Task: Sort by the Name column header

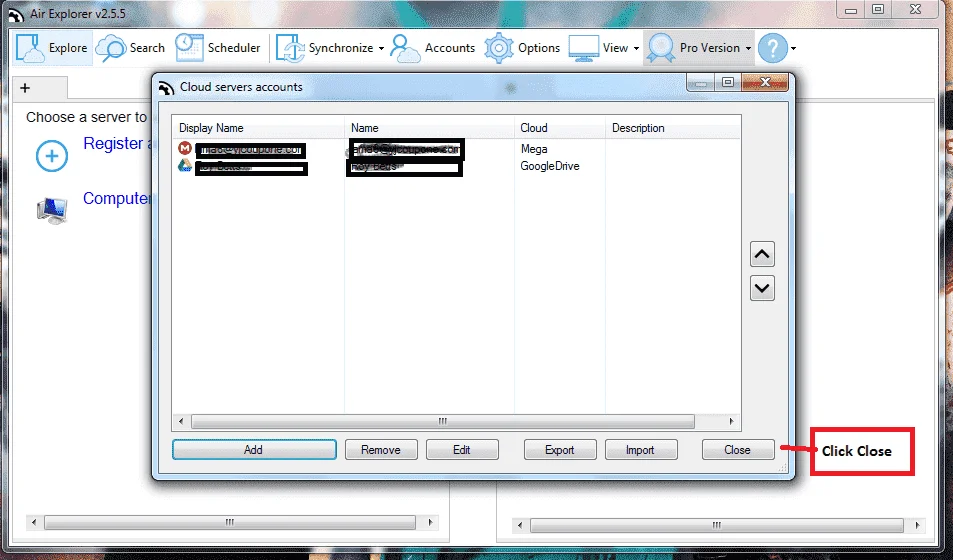Action: point(430,128)
